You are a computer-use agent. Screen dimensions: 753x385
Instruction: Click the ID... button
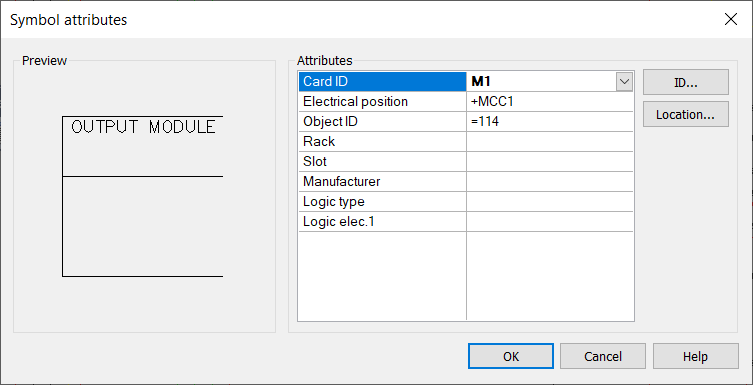(686, 82)
